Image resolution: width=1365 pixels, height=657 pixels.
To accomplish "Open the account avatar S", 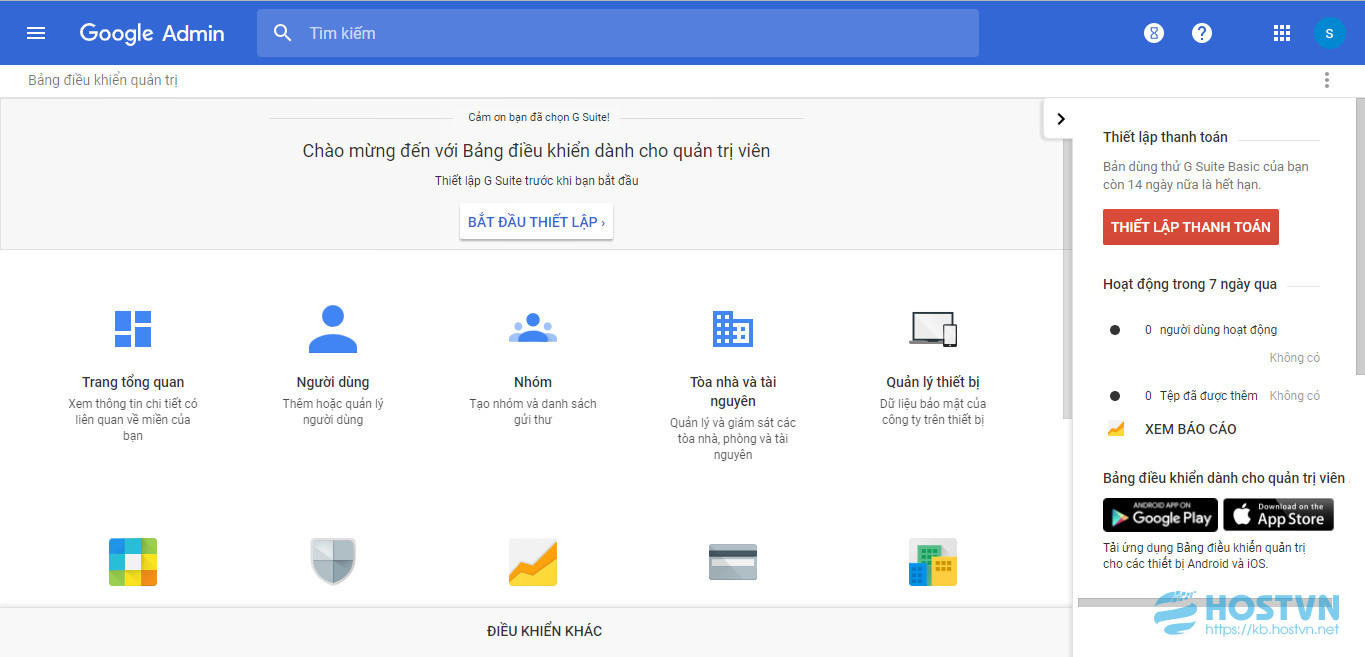I will coord(1329,33).
